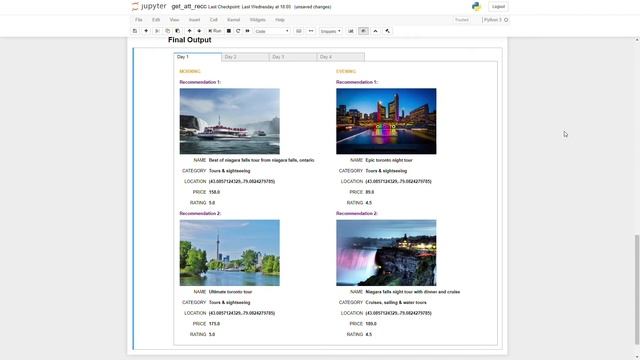Viewport: 640px width, 360px height.
Task: Click the Toronto night city hall image
Action: pos(386,121)
